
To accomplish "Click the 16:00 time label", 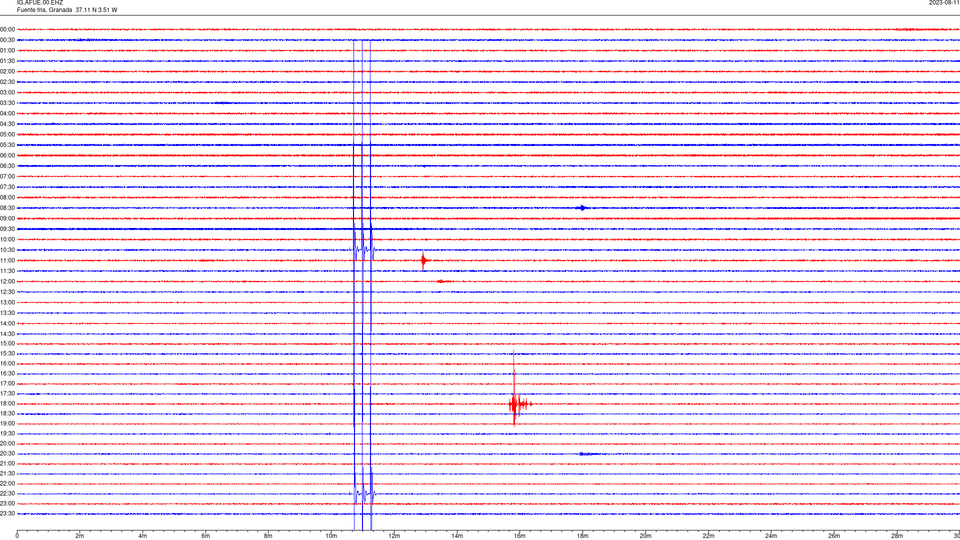I will coord(7,364).
